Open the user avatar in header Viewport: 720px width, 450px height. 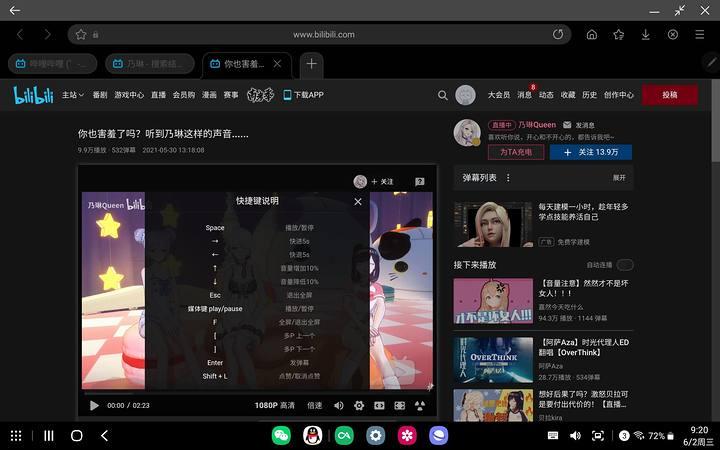465,95
